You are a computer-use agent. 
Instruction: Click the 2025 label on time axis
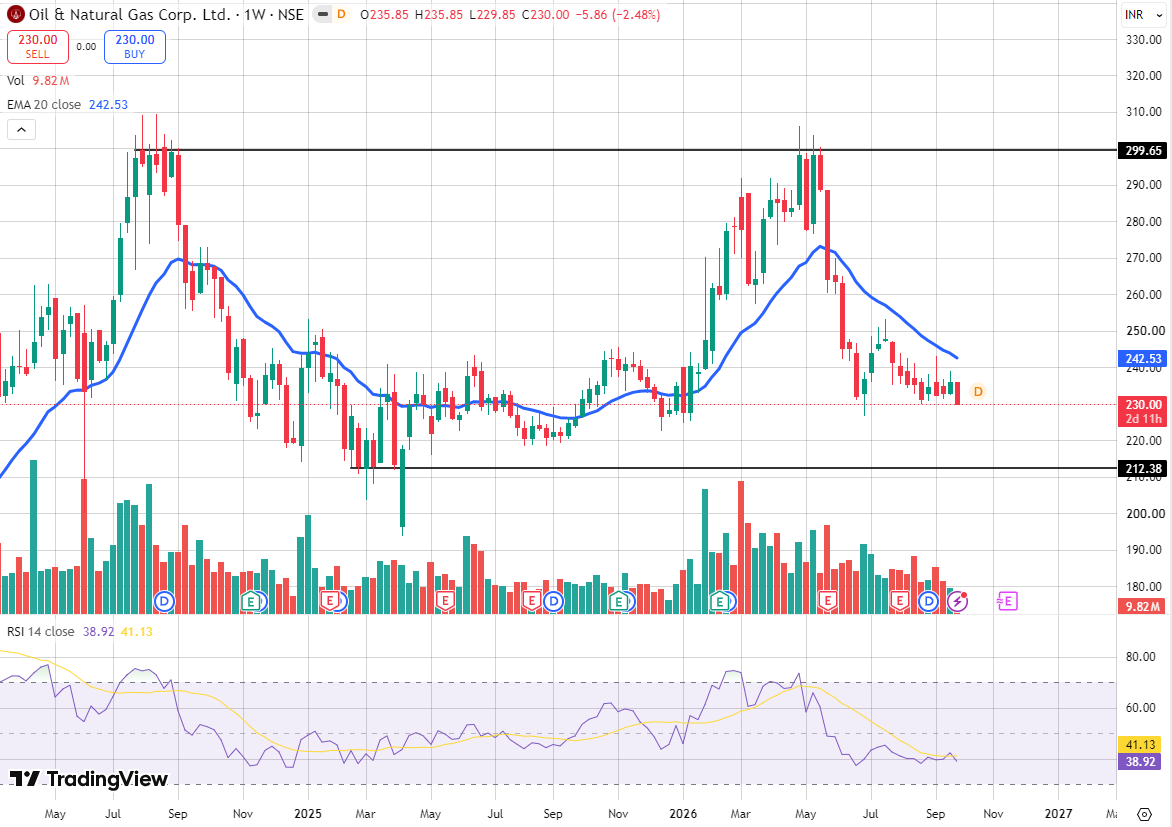(308, 814)
